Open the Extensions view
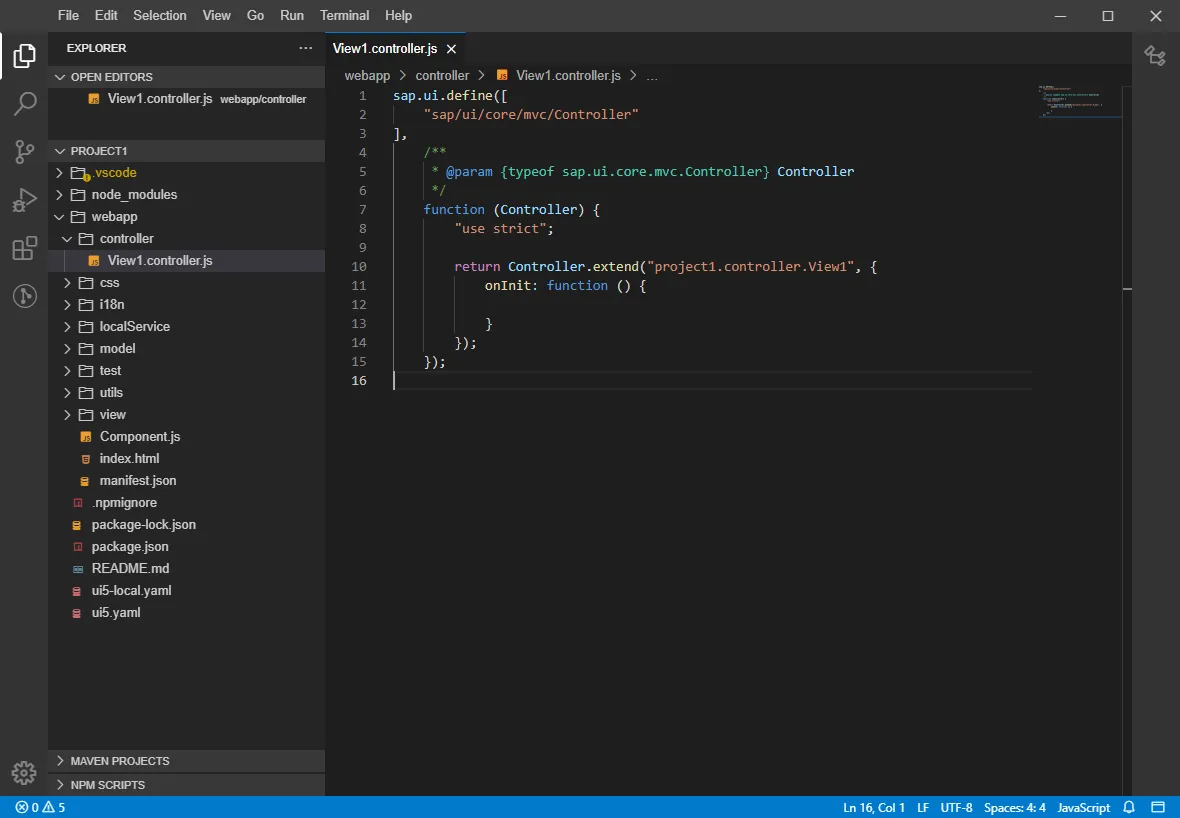This screenshot has height=818, width=1180. point(24,248)
